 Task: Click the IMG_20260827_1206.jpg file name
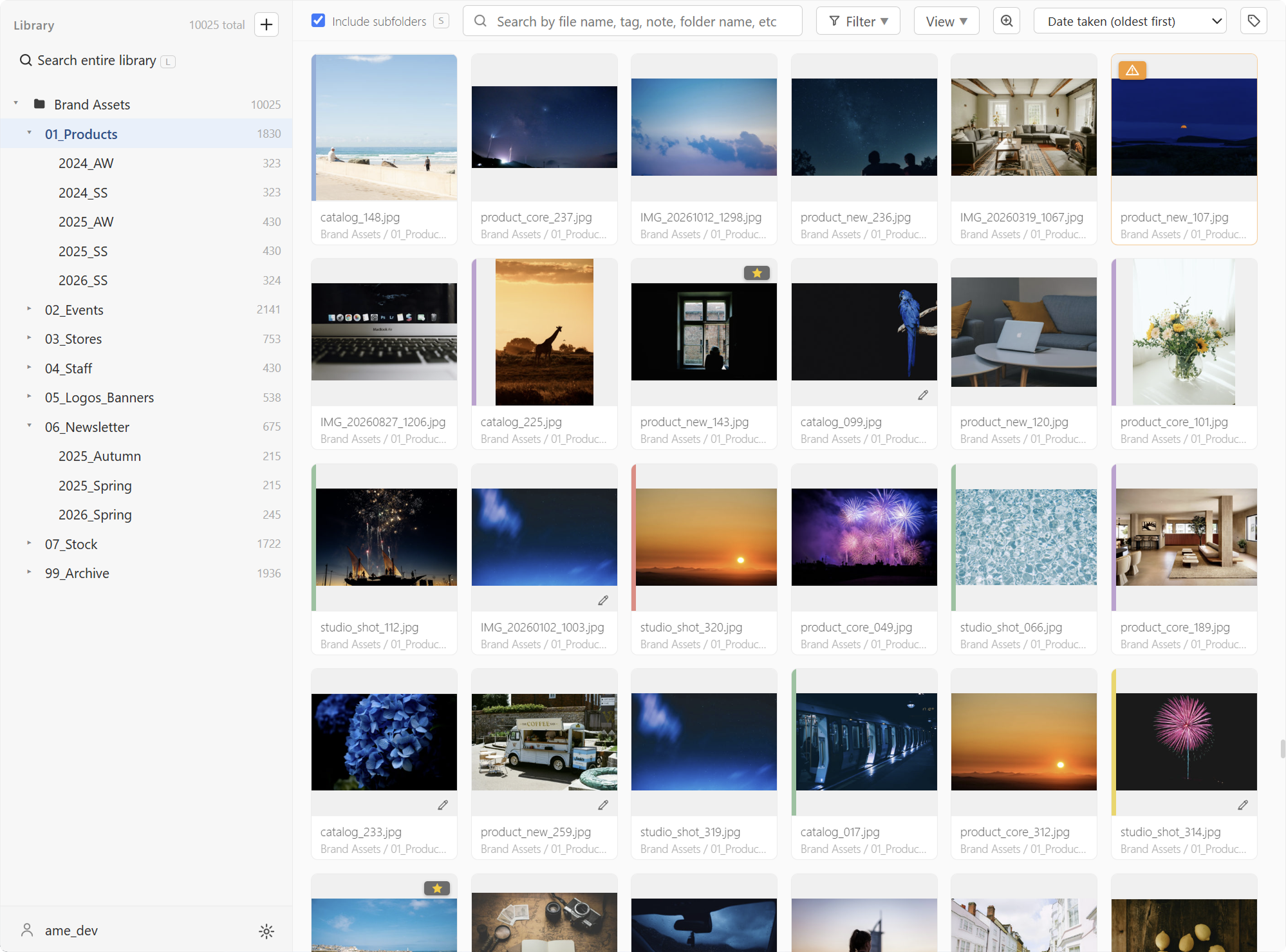pos(382,422)
